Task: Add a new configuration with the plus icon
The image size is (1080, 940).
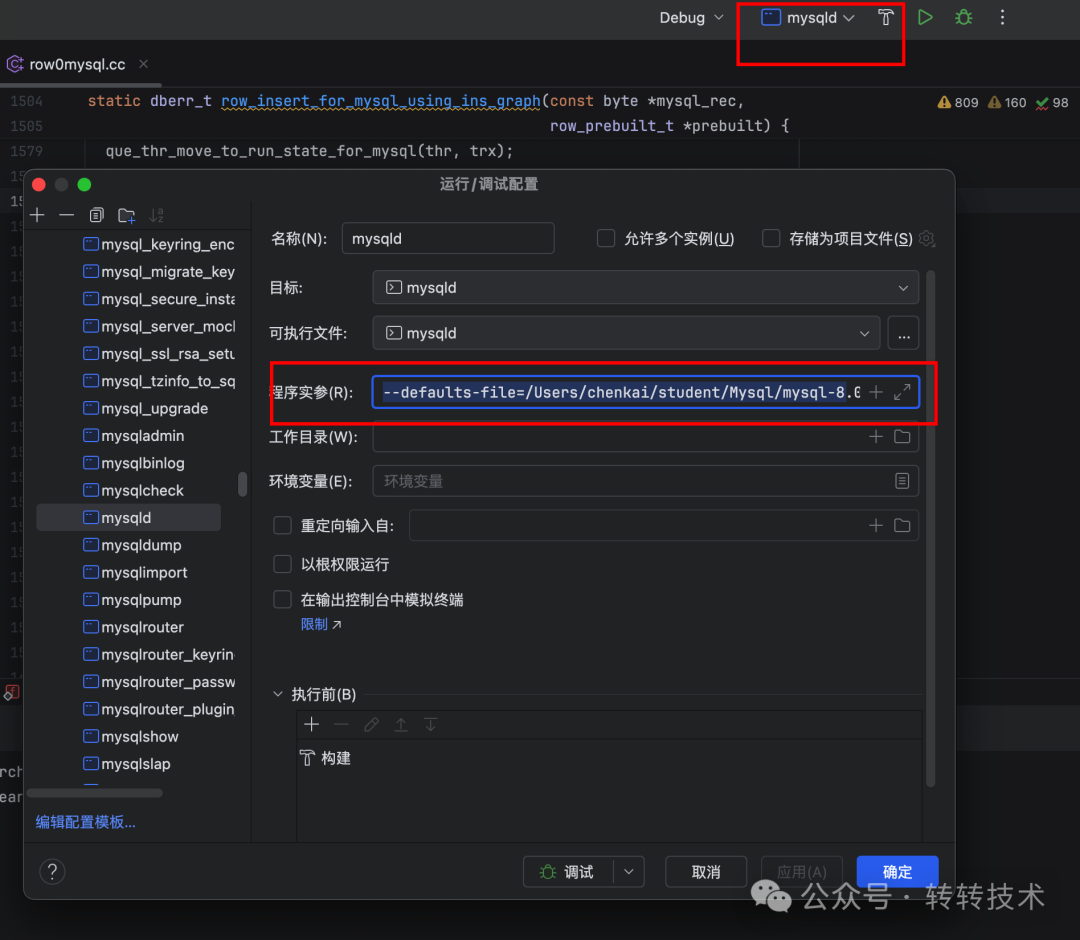Action: pyautogui.click(x=37, y=215)
